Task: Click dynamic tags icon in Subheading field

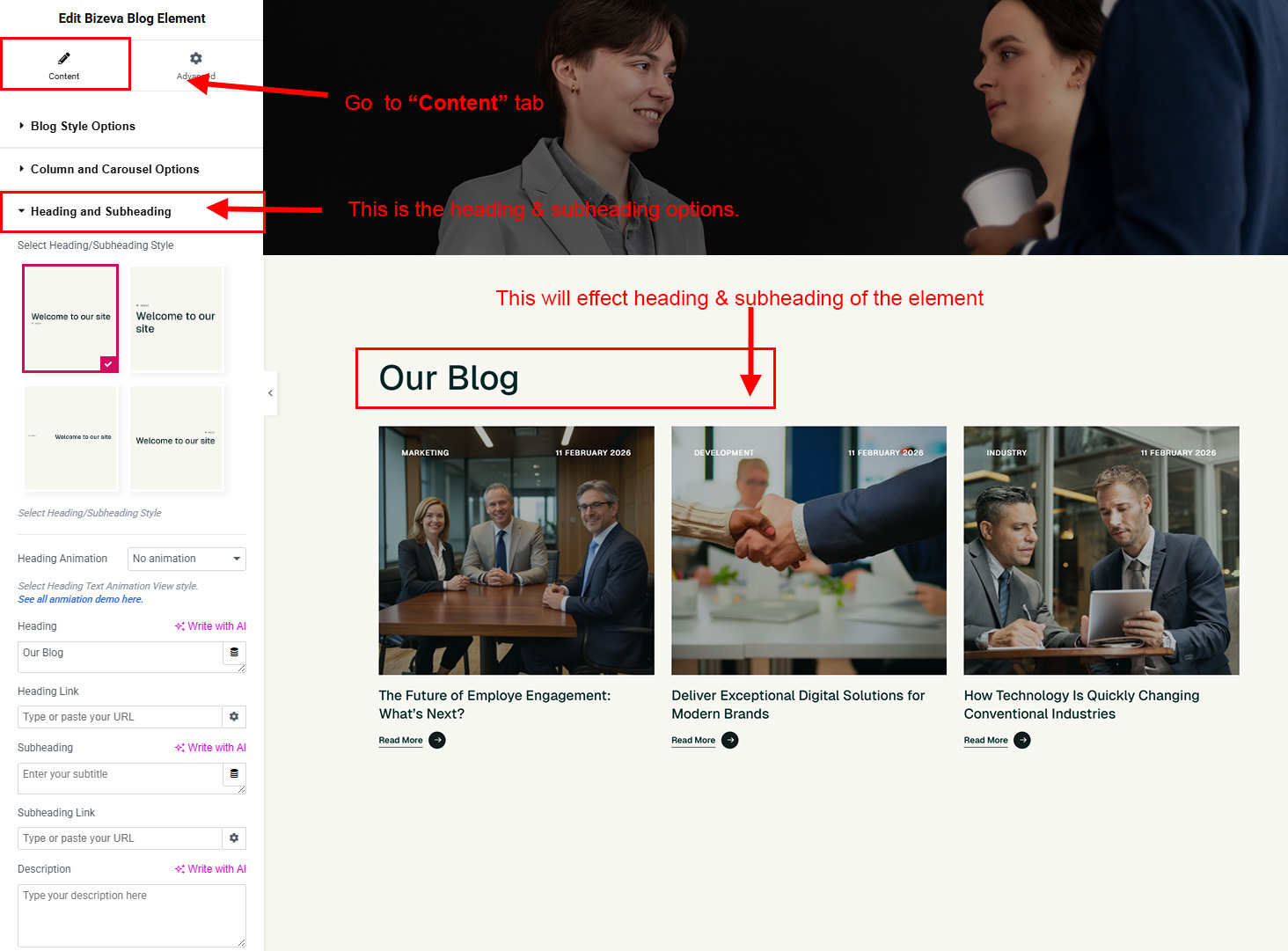Action: 234,774
